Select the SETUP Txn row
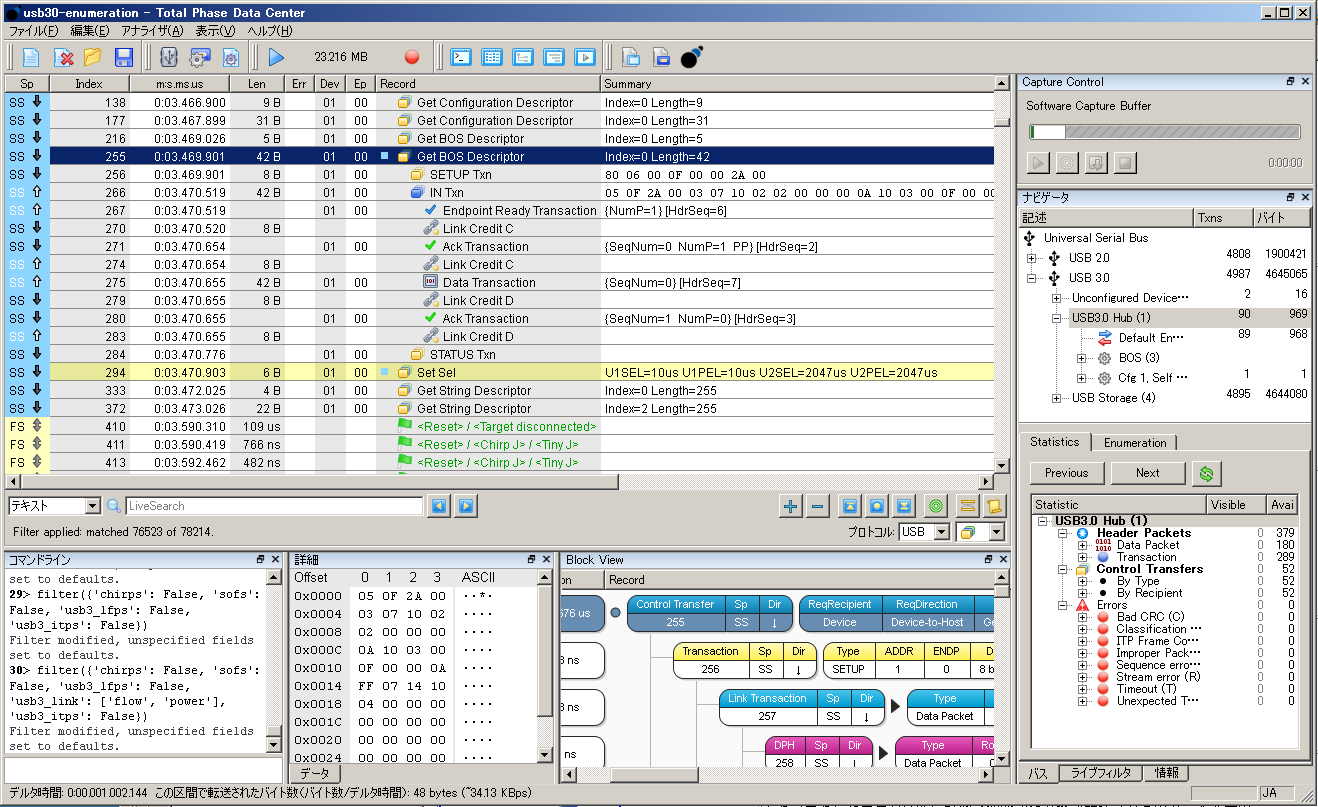Image resolution: width=1318 pixels, height=807 pixels. [x=500, y=174]
